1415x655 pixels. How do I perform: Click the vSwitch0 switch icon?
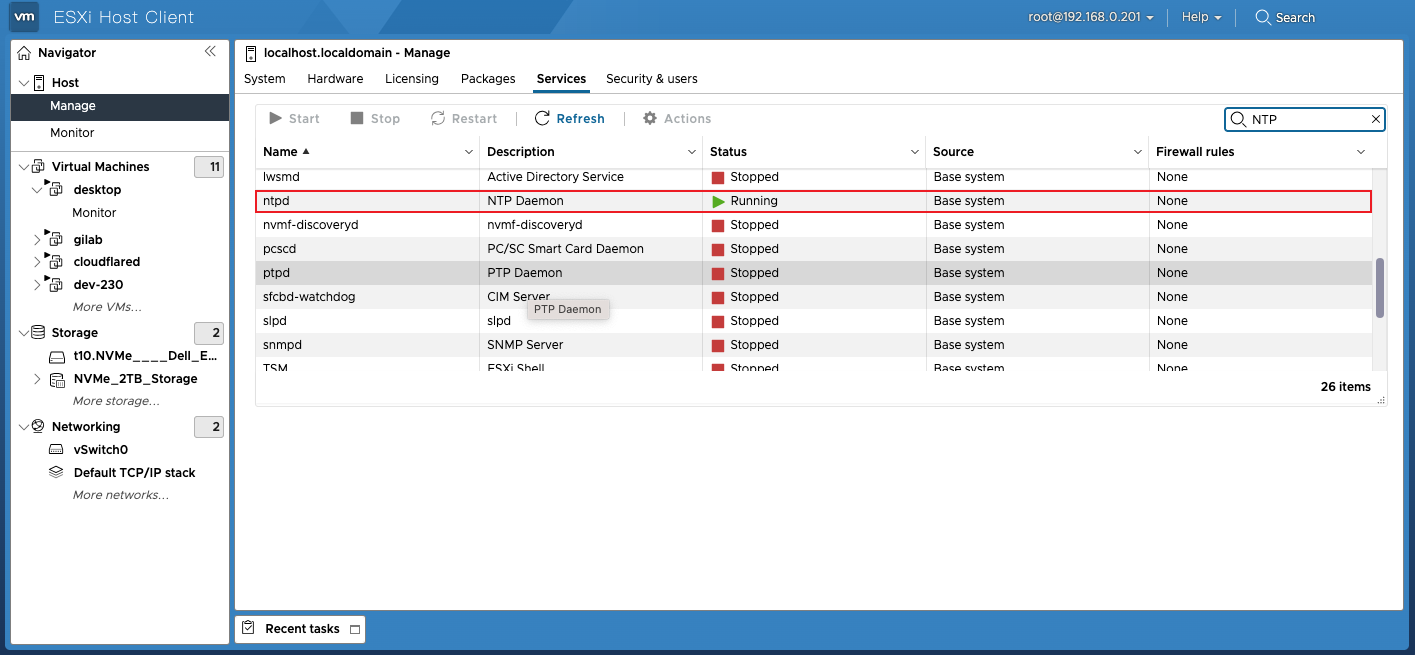coord(57,450)
